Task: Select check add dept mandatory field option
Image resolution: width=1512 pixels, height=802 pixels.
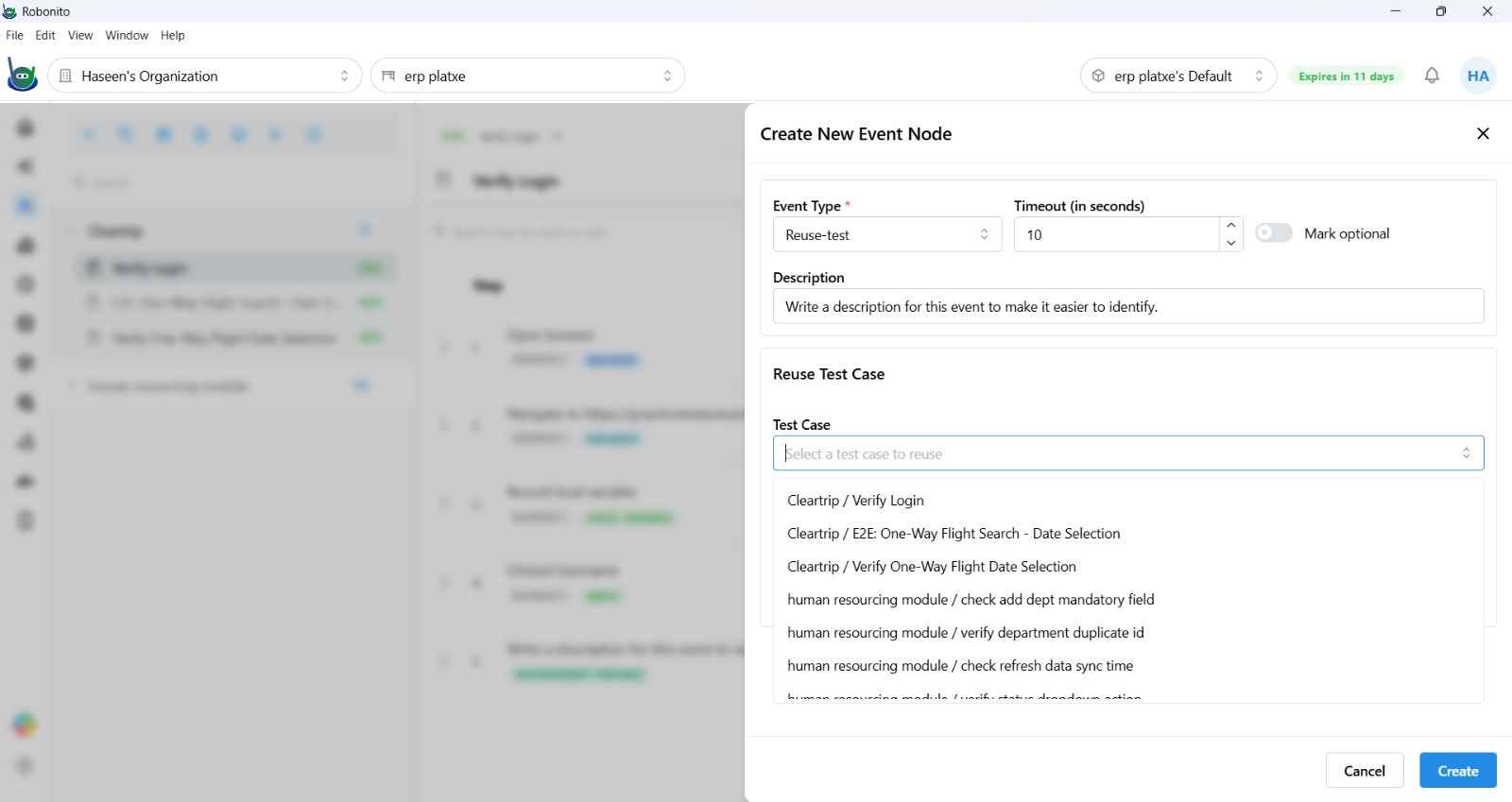Action: click(x=1128, y=600)
